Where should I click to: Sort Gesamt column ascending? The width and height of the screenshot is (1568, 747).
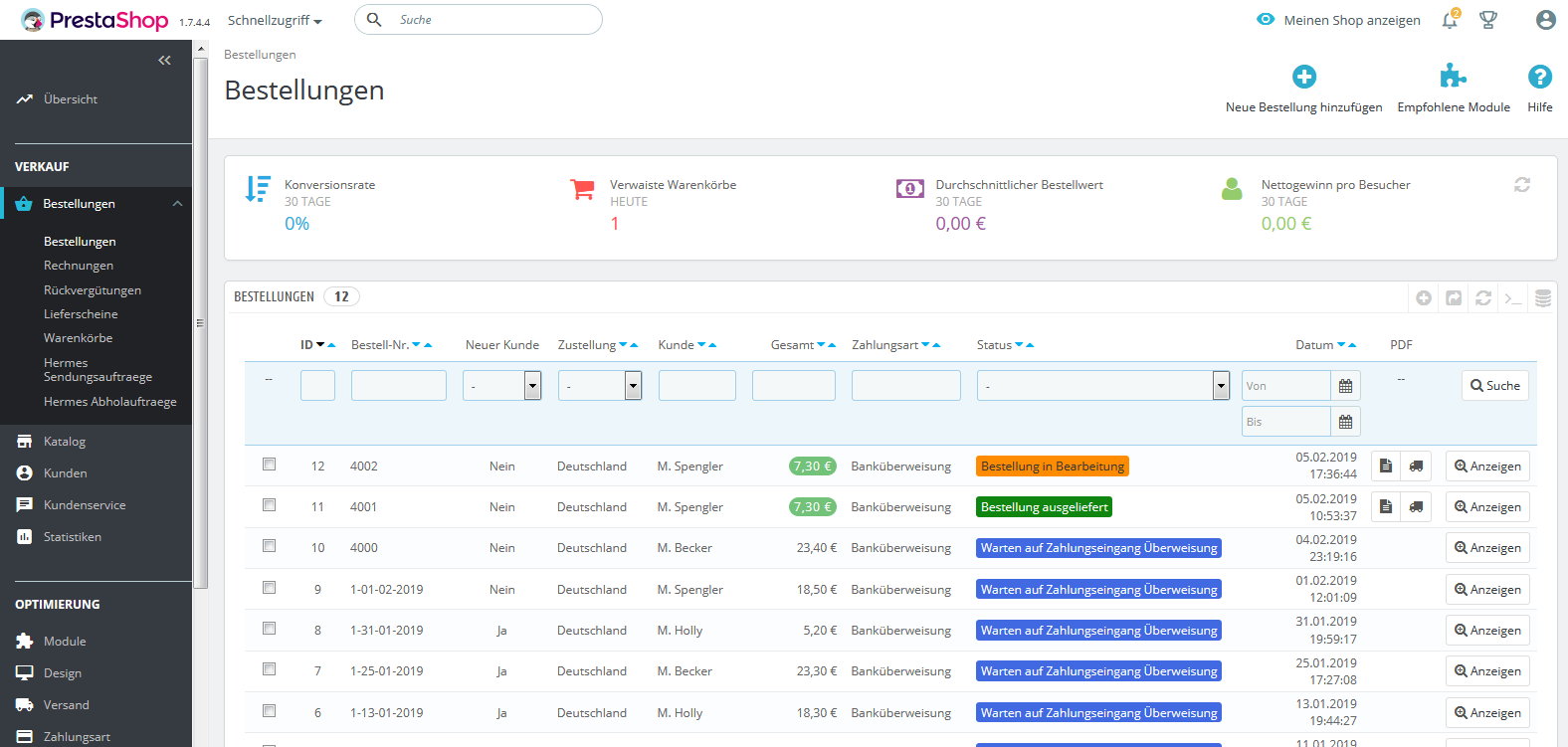click(832, 345)
